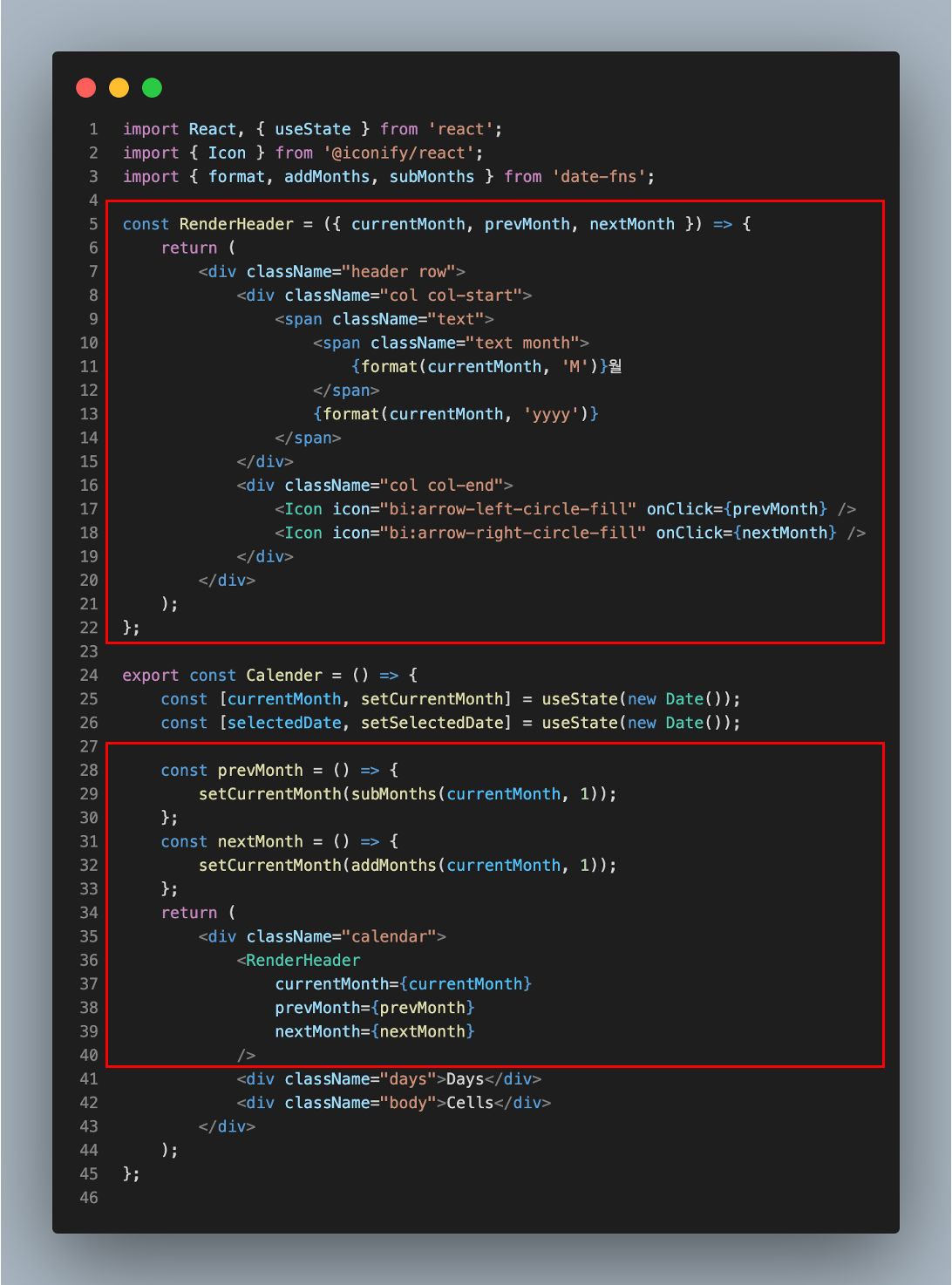Select the '@iconify/react' import path
952x1285 pixels.
click(398, 153)
